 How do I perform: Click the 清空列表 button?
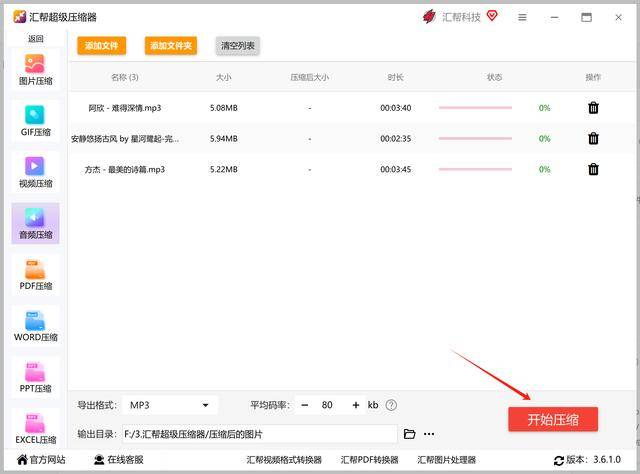(238, 46)
